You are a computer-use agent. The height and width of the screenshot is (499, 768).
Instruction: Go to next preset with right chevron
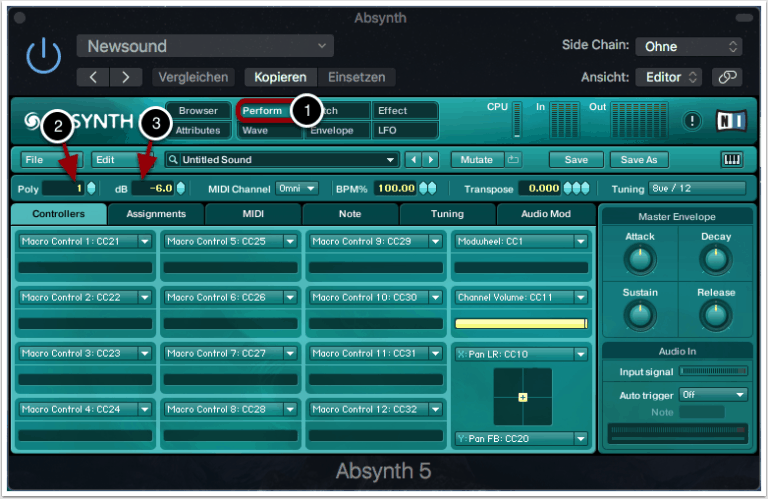pos(125,77)
